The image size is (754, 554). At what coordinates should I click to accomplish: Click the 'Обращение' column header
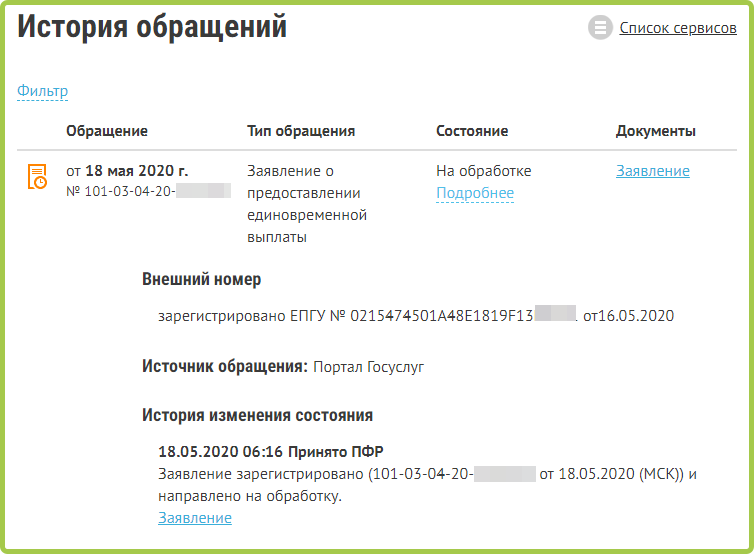[x=107, y=131]
